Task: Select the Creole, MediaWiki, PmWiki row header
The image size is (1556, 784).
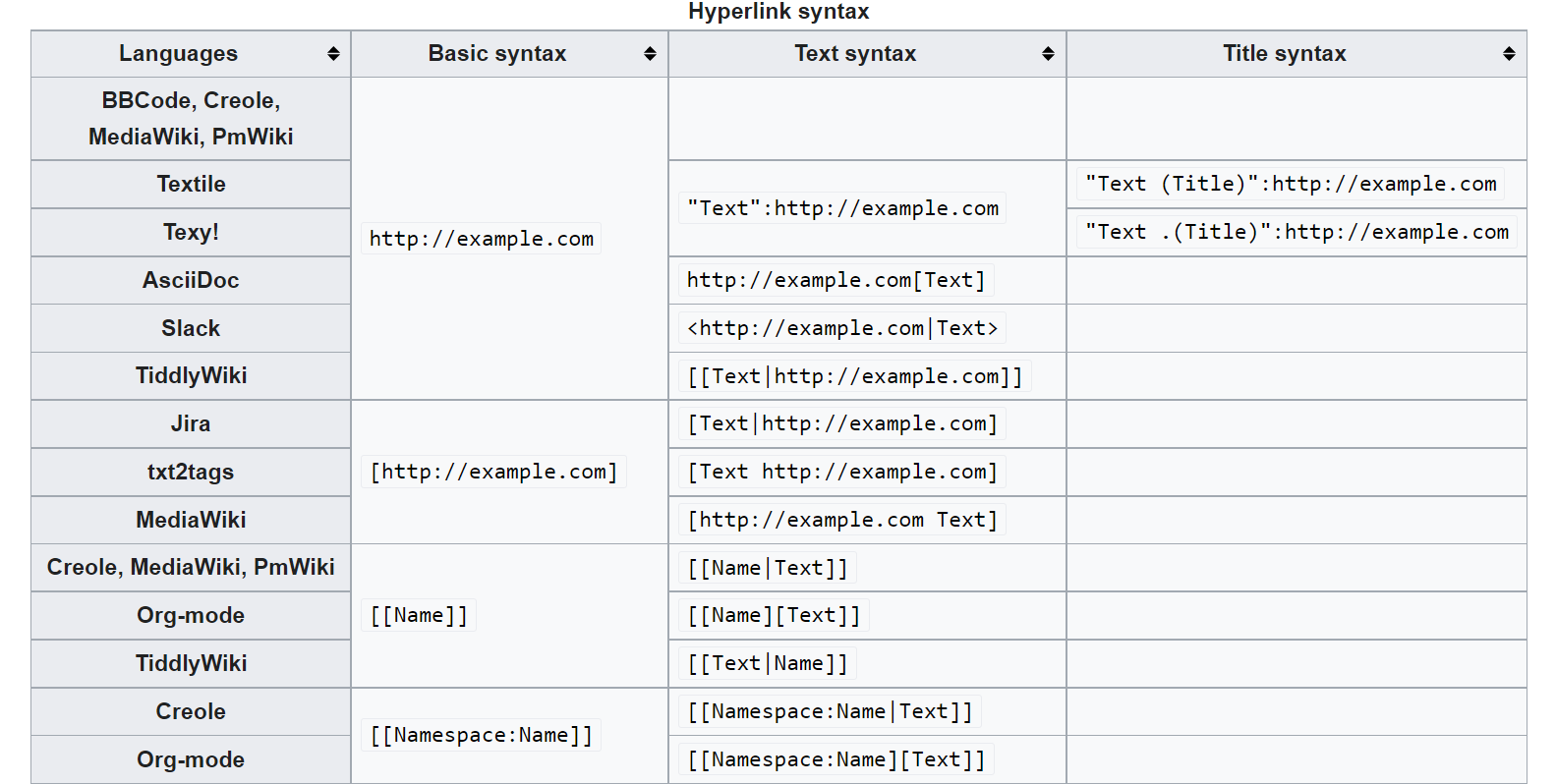Action: pos(191,568)
